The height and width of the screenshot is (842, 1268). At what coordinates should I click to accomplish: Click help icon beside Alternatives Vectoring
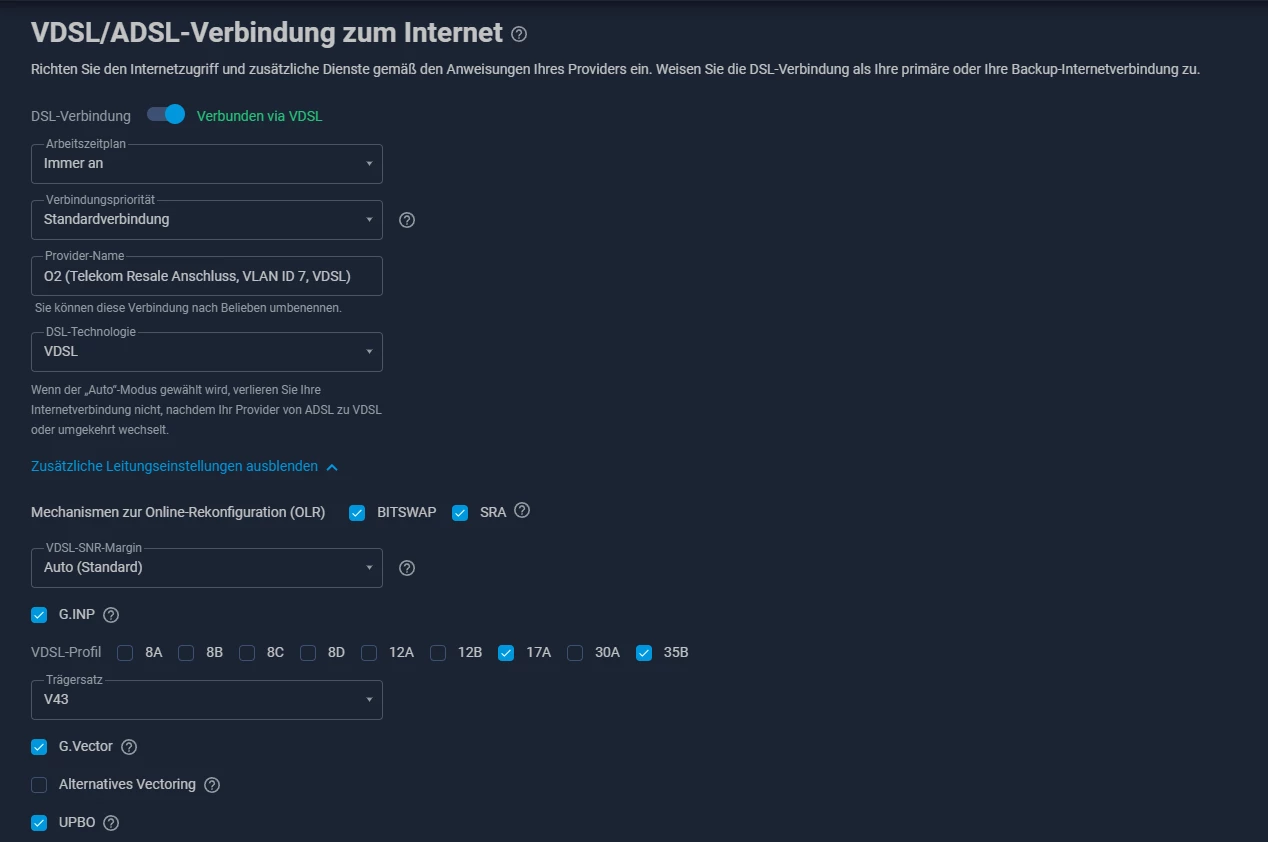tap(212, 785)
